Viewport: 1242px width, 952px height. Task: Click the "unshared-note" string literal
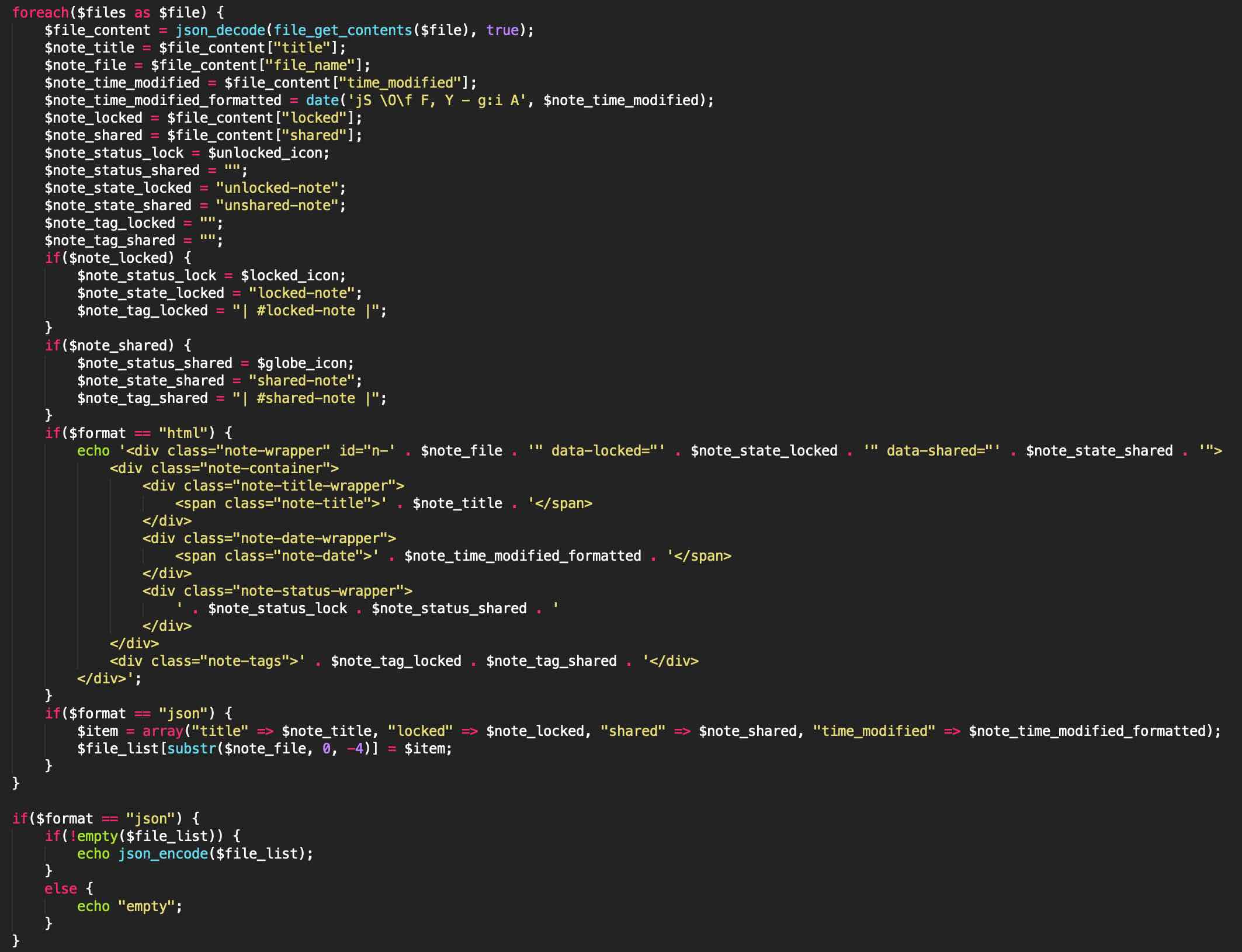click(x=277, y=205)
